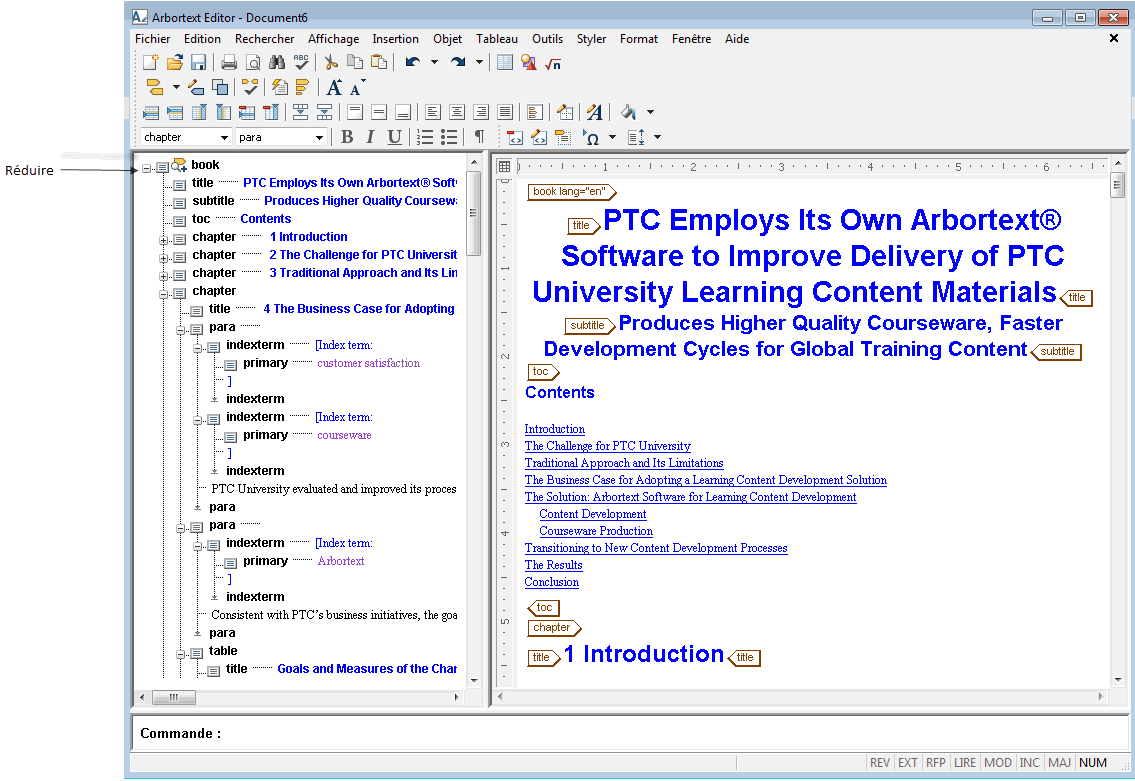Follow 'Transitioning to New Content Development Processes' link

click(x=656, y=548)
